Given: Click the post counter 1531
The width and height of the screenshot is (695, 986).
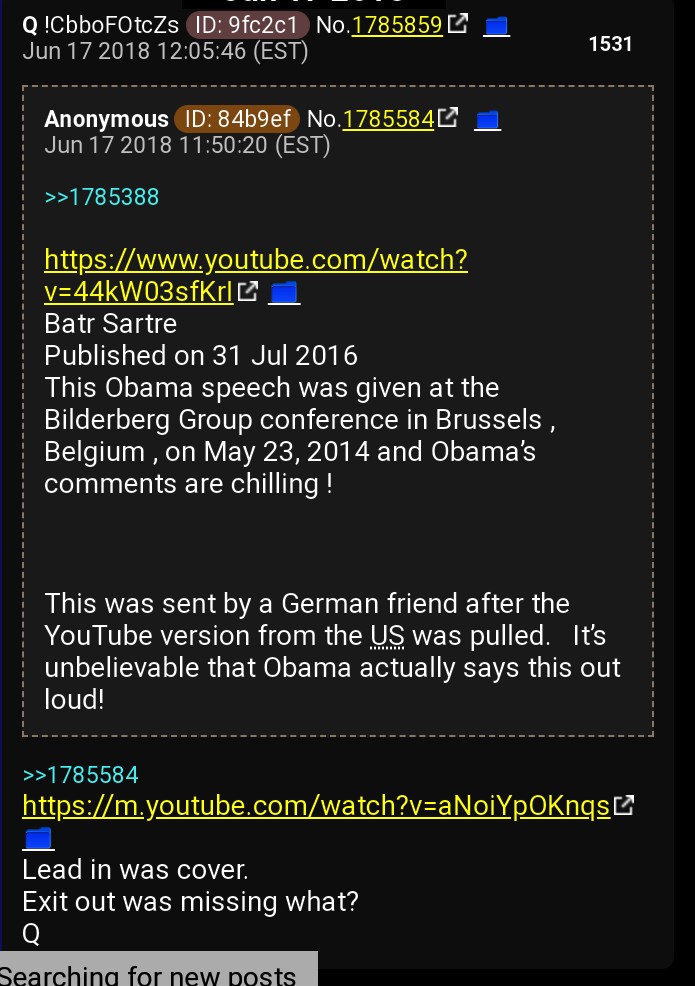Looking at the screenshot, I should (x=610, y=44).
